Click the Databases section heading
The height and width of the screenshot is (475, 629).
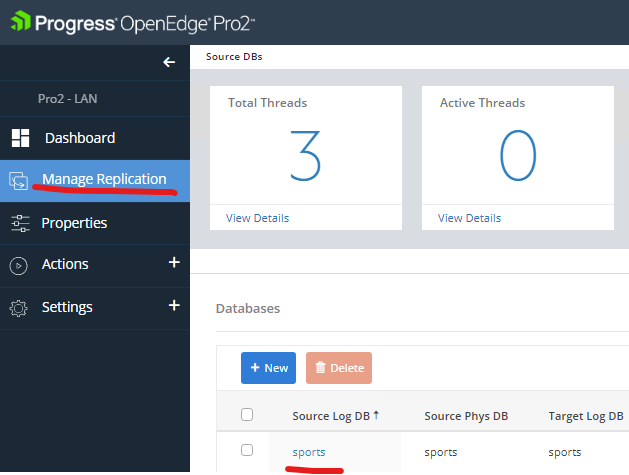coord(248,309)
